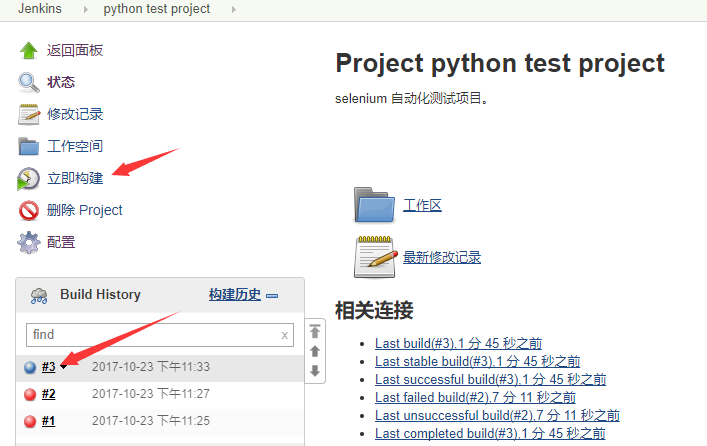Open Last unsuccessful build(#2) permalink
The image size is (707, 446).
click(x=497, y=415)
